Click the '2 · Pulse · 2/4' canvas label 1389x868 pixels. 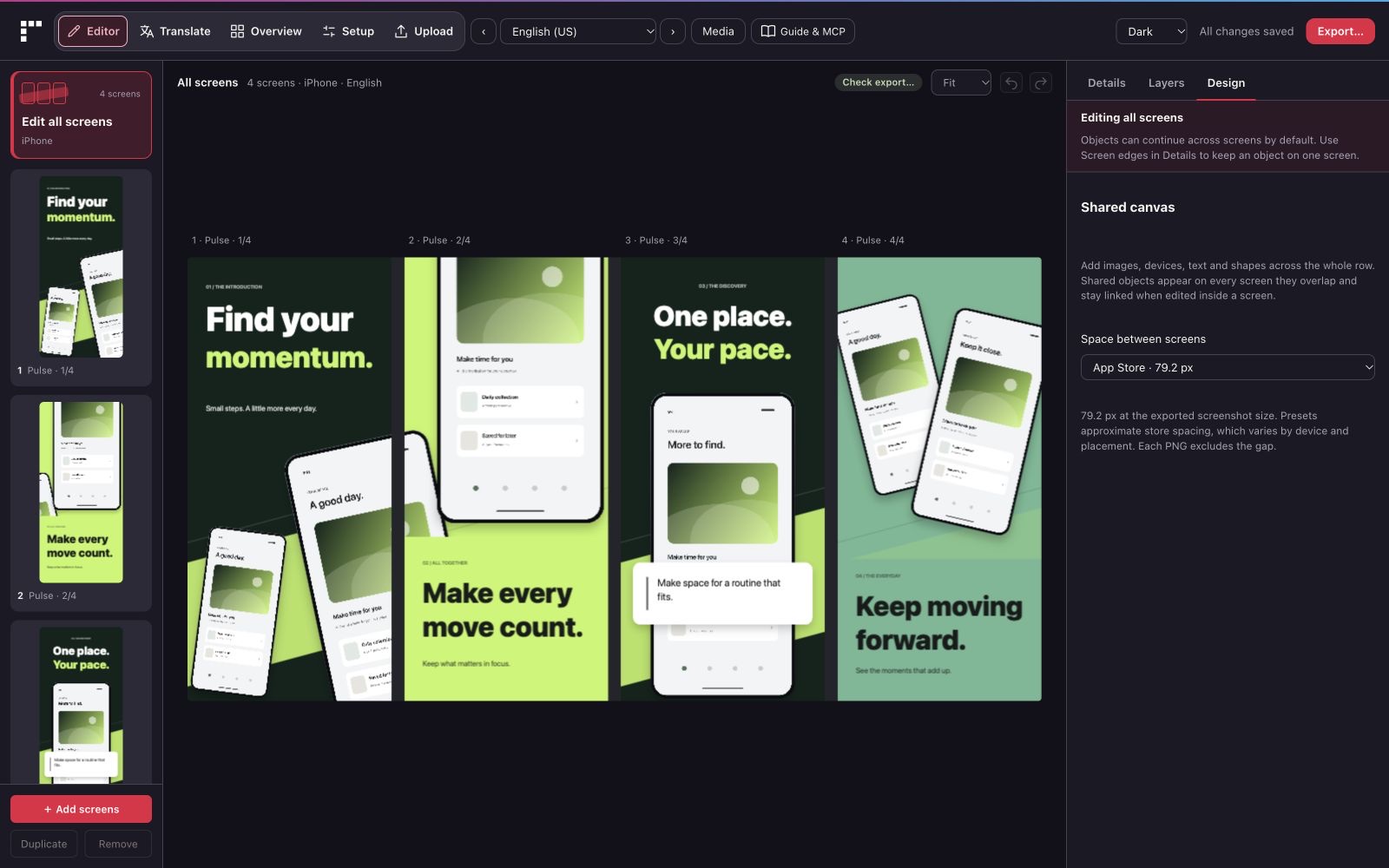point(439,240)
